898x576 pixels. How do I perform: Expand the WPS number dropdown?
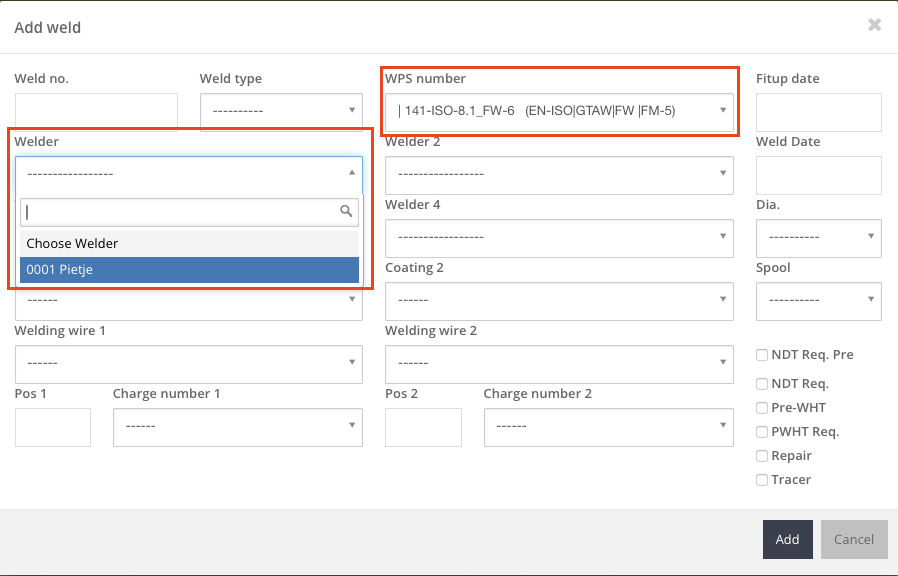pos(560,111)
